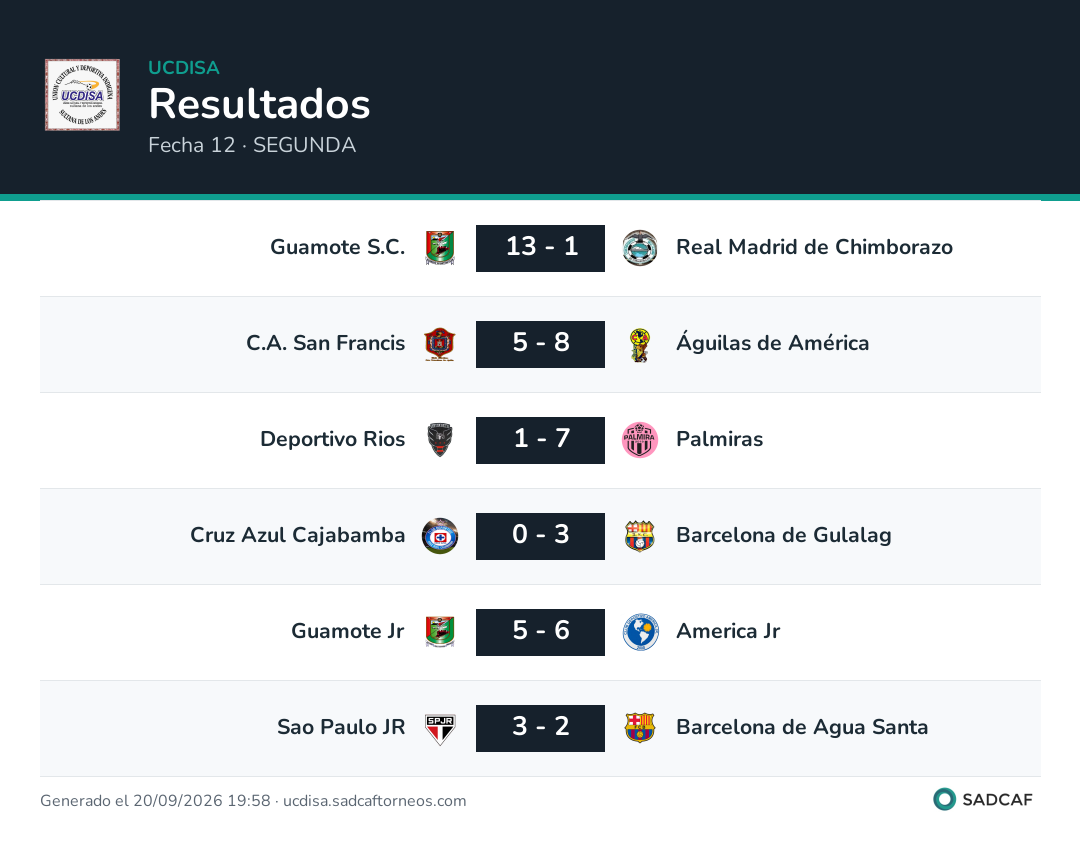Click the Barcelona de Gulalag crest
1080x852 pixels.
pyautogui.click(x=640, y=536)
